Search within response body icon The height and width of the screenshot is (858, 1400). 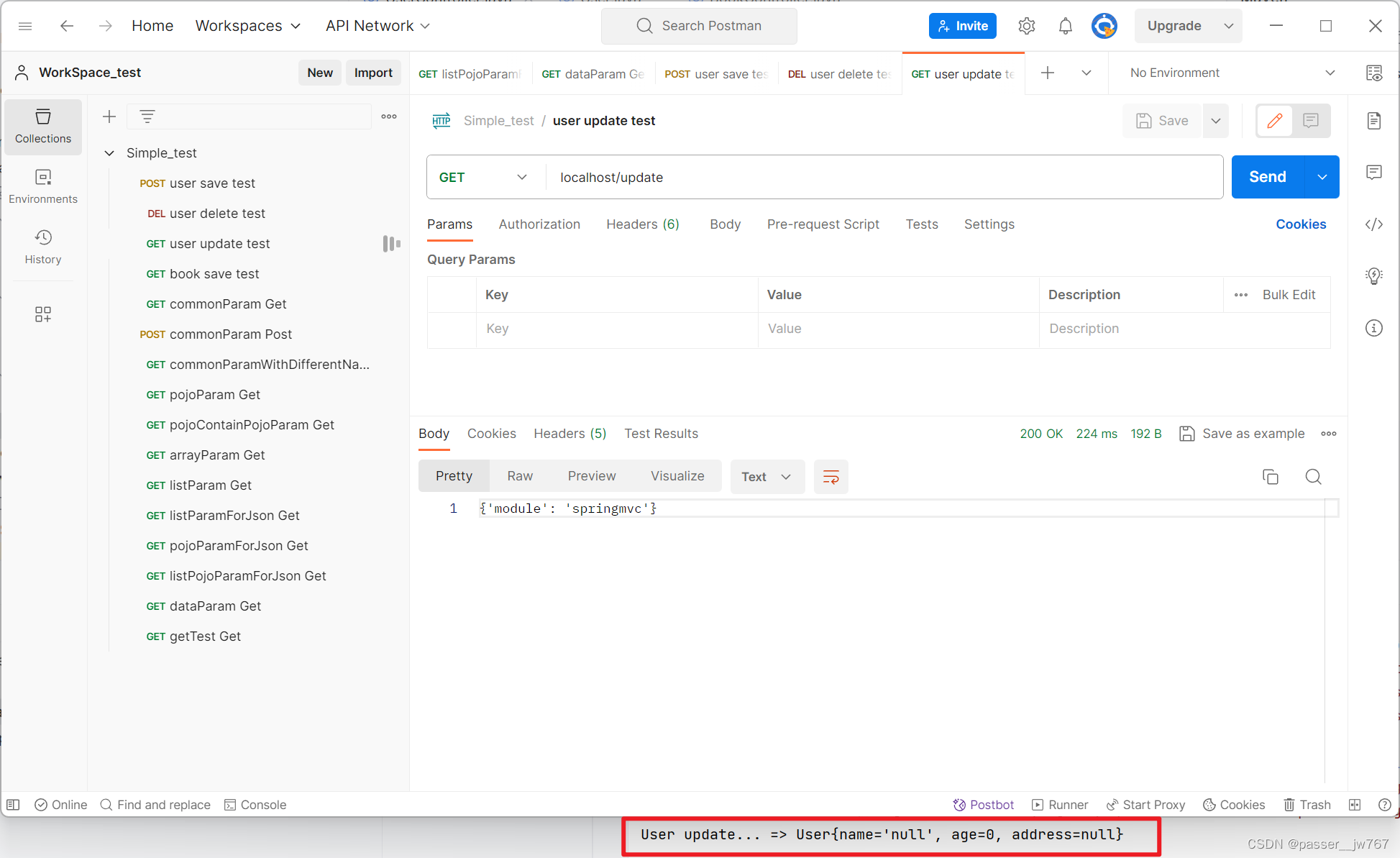(1314, 477)
